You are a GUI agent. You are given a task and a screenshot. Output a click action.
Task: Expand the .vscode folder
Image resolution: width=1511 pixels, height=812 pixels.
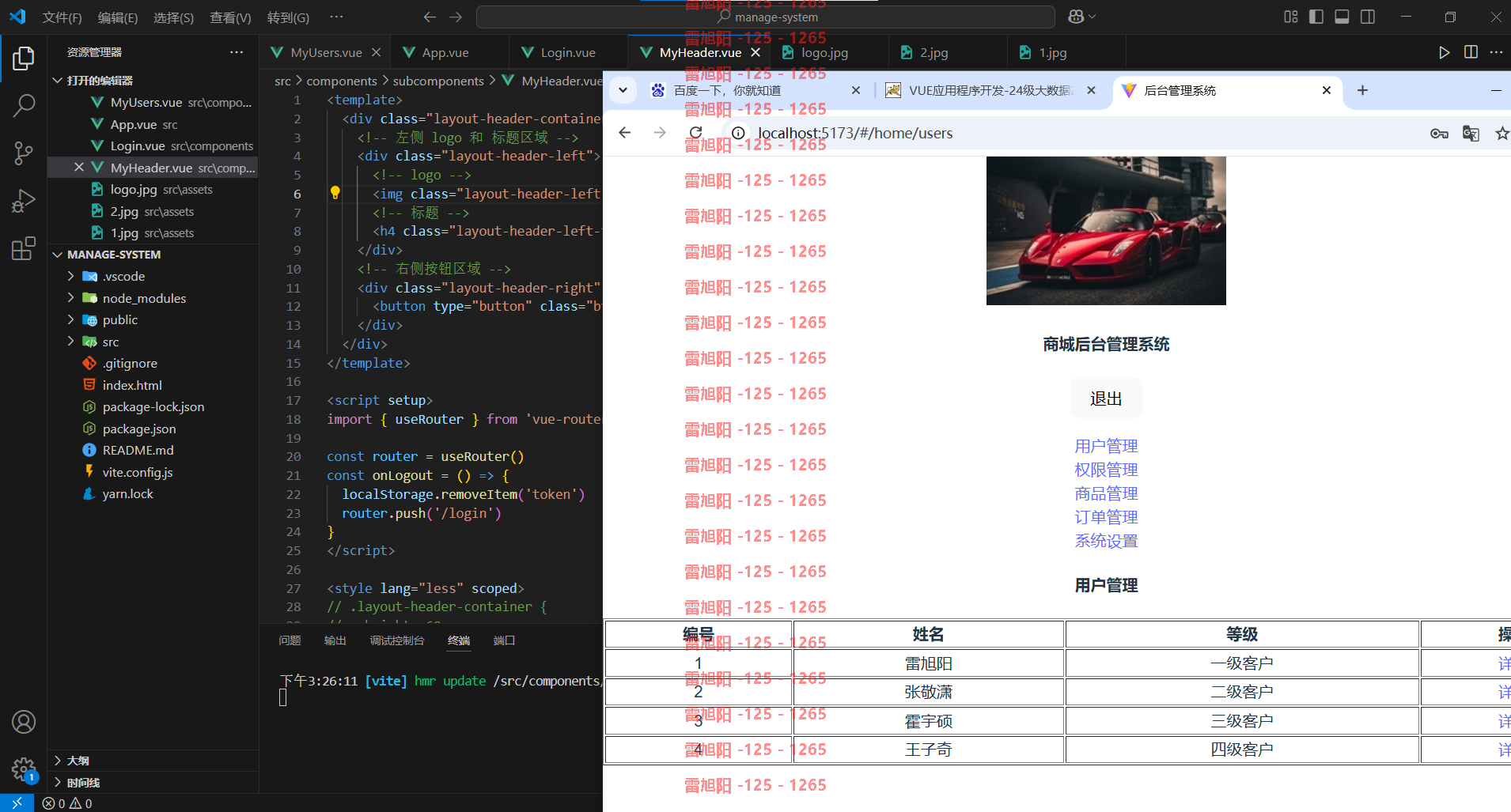tap(71, 276)
